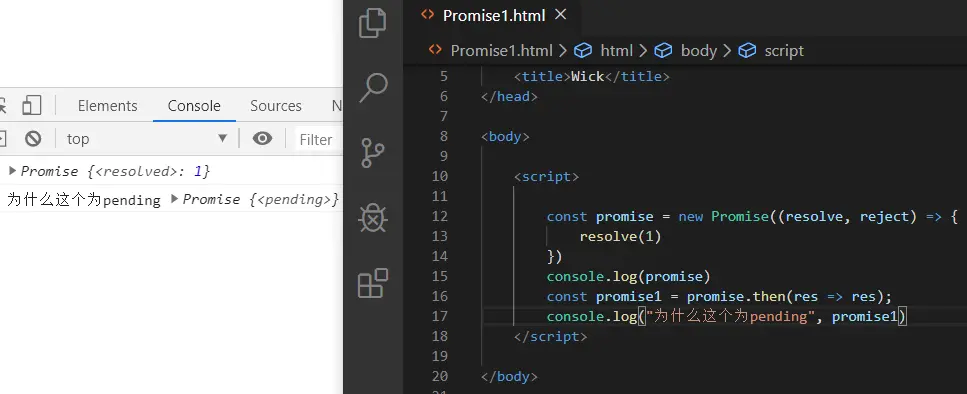This screenshot has height=394, width=967.
Task: Switch to the Sources tab in DevTools
Action: pyautogui.click(x=276, y=105)
